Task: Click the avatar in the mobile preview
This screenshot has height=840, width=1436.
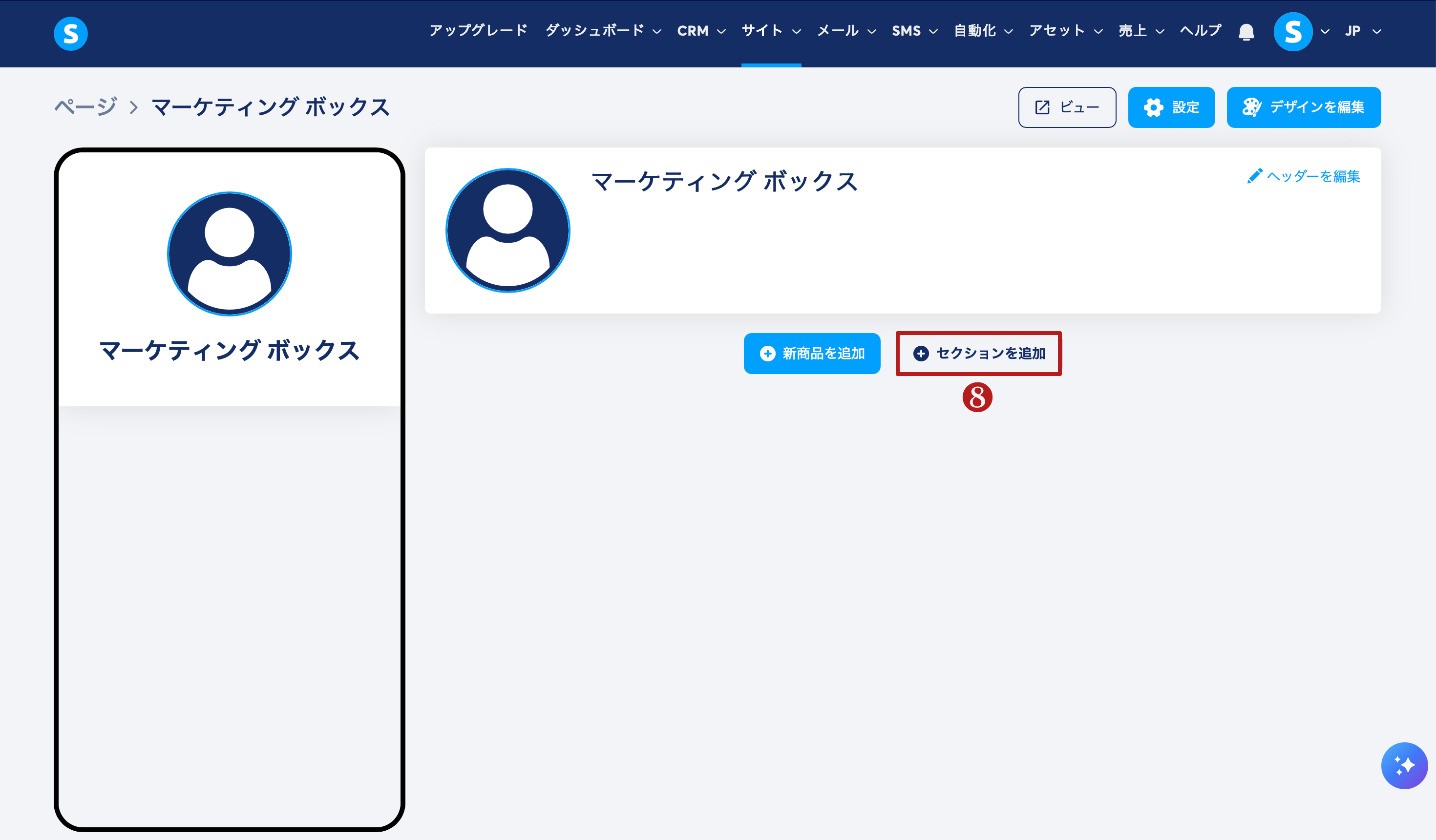Action: pyautogui.click(x=229, y=253)
